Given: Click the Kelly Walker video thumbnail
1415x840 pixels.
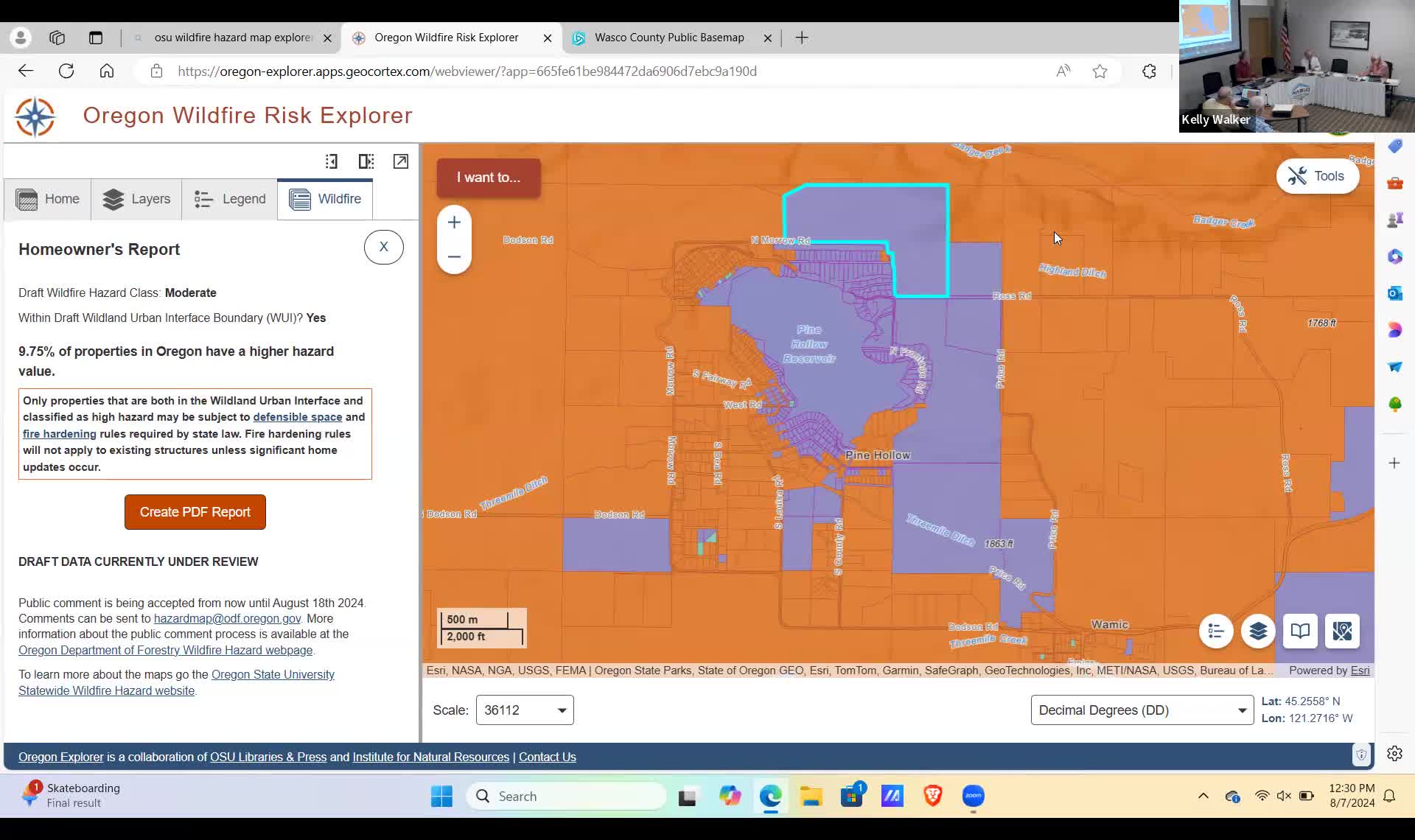Looking at the screenshot, I should [x=1297, y=66].
